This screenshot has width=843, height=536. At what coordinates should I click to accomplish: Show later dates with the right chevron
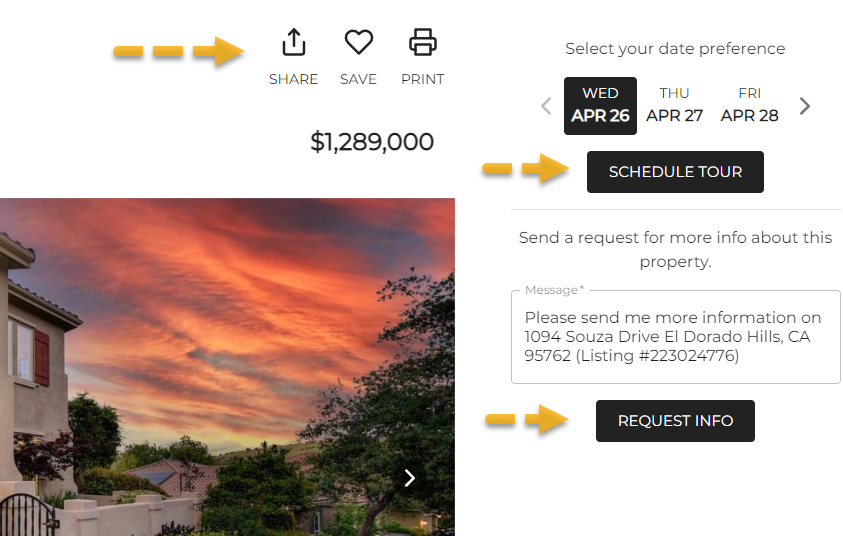(x=804, y=106)
